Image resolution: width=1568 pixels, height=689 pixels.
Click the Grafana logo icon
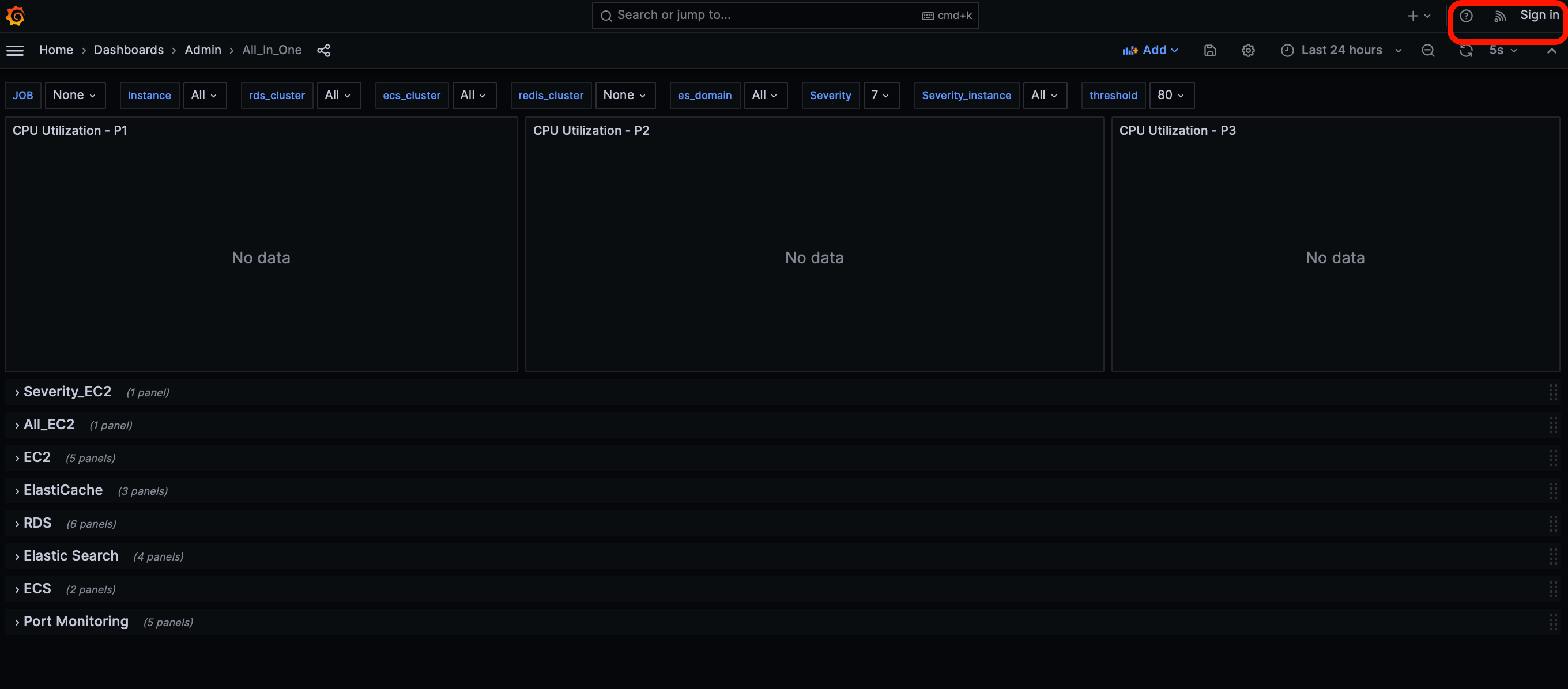click(15, 16)
